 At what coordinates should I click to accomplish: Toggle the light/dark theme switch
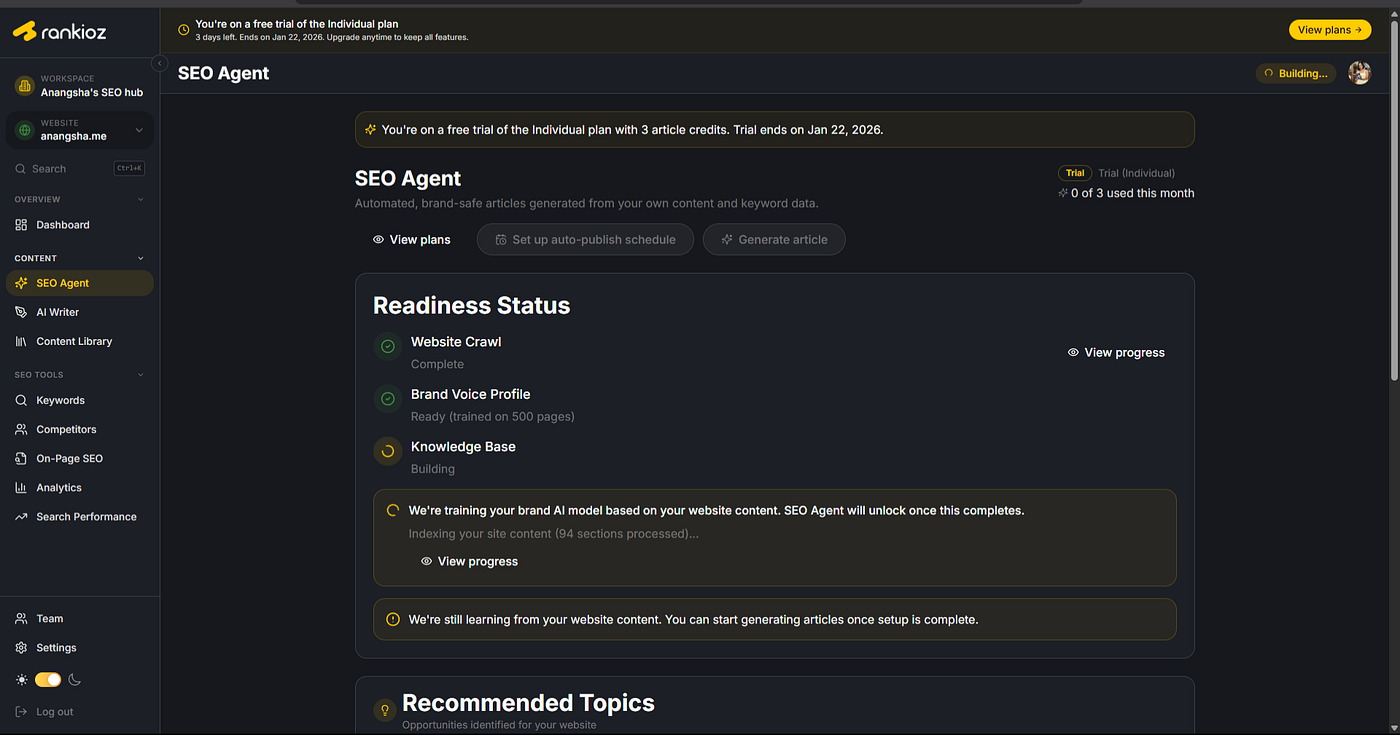pyautogui.click(x=48, y=680)
